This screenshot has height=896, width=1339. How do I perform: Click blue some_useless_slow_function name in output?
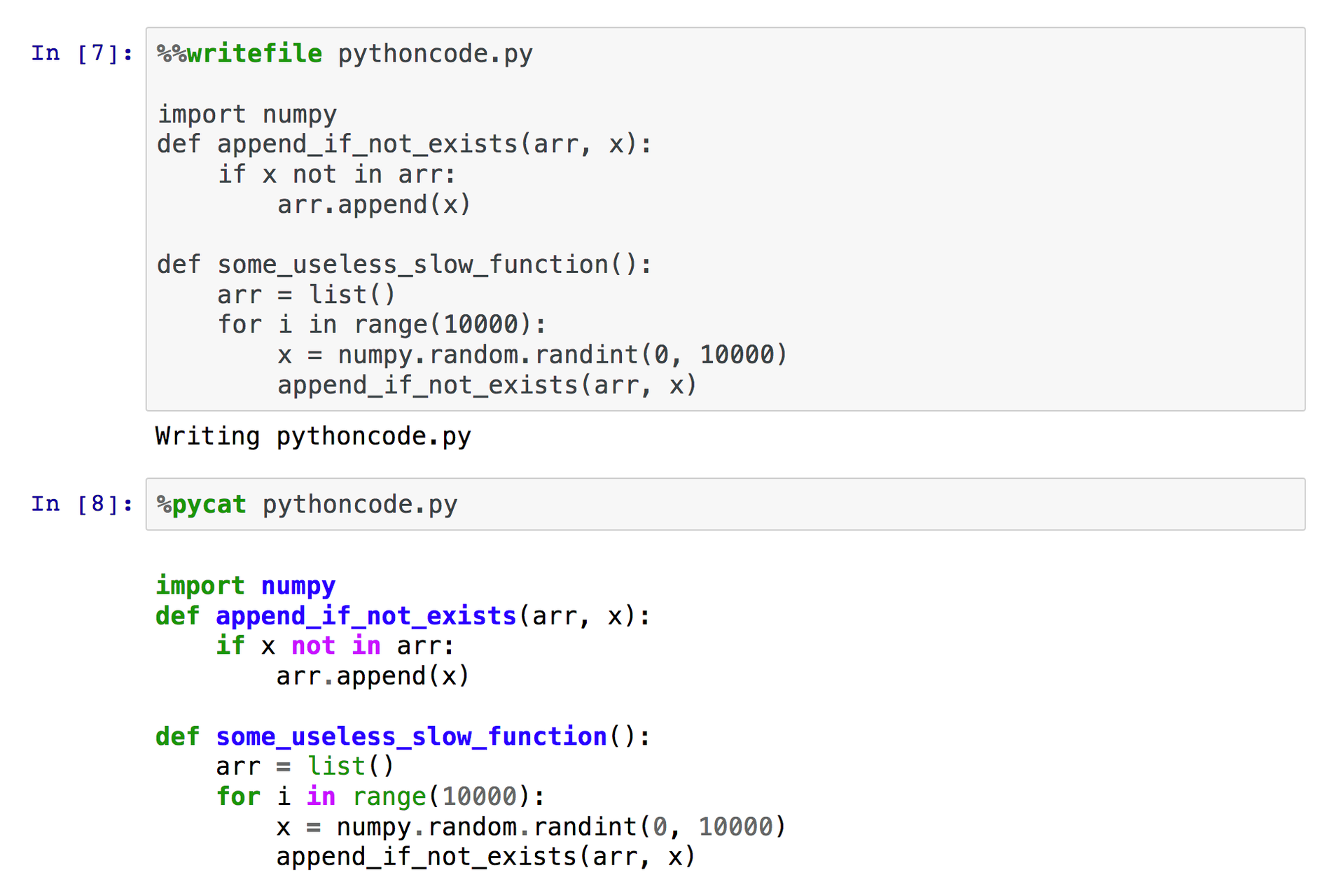[x=411, y=736]
